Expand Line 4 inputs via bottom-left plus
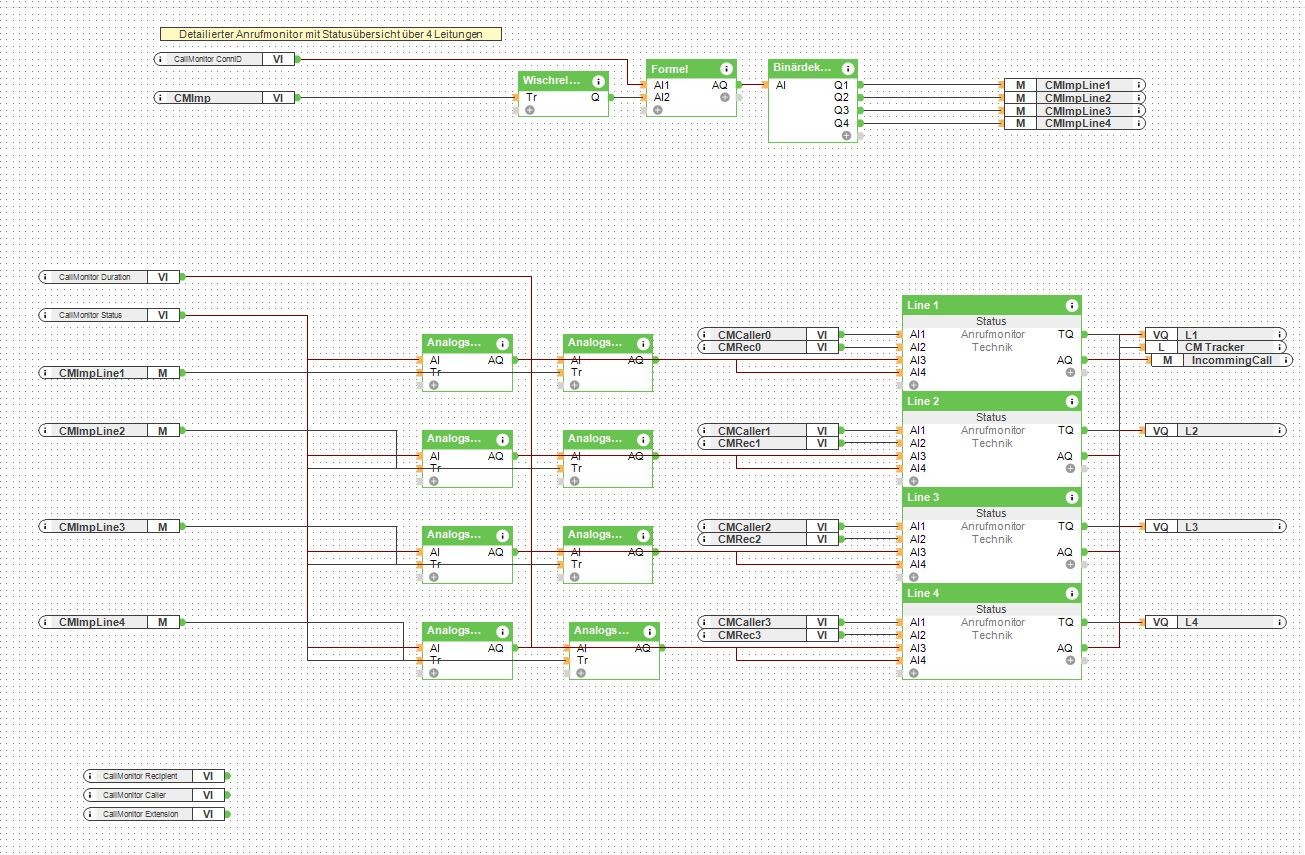 (x=914, y=673)
